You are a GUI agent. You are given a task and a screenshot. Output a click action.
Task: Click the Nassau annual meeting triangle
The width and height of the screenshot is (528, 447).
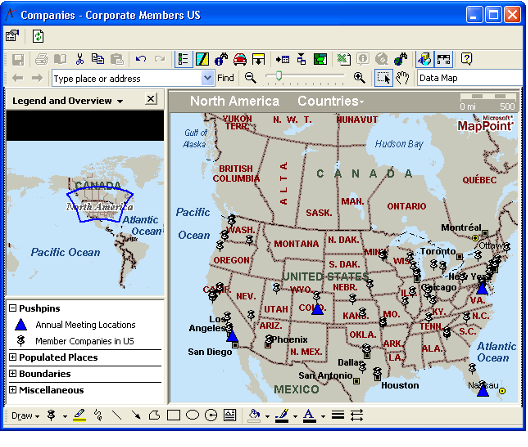coord(483,391)
